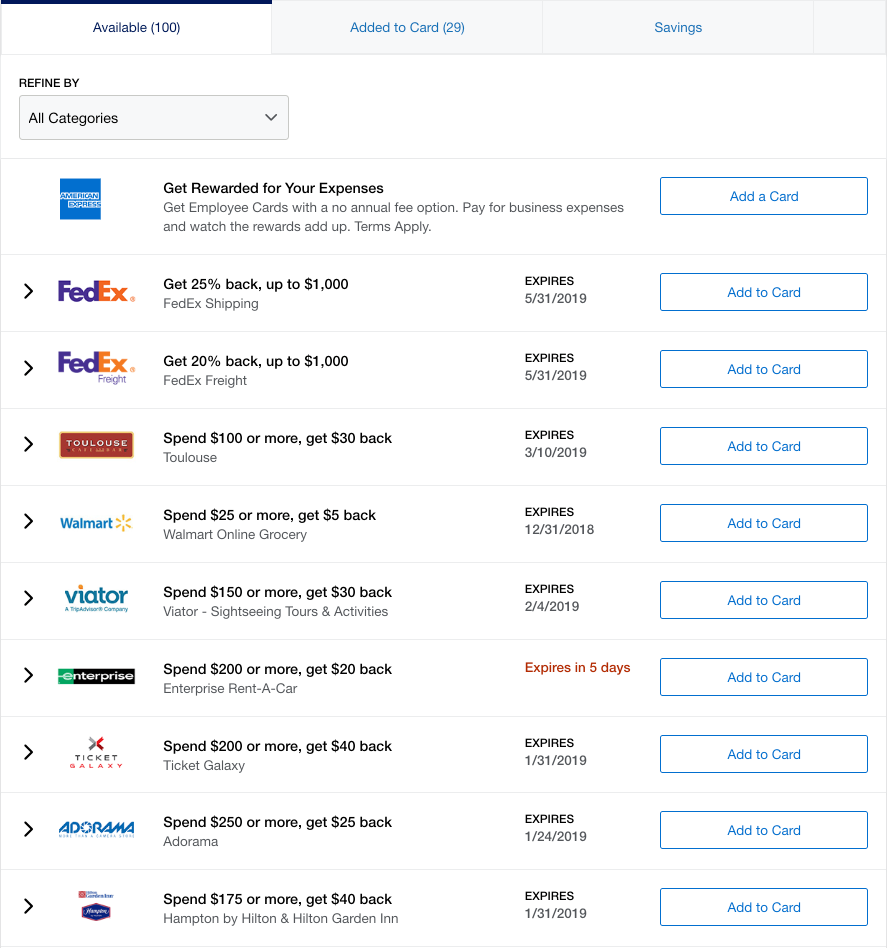Open the All Categories dropdown
The width and height of the screenshot is (887, 948).
(x=154, y=117)
